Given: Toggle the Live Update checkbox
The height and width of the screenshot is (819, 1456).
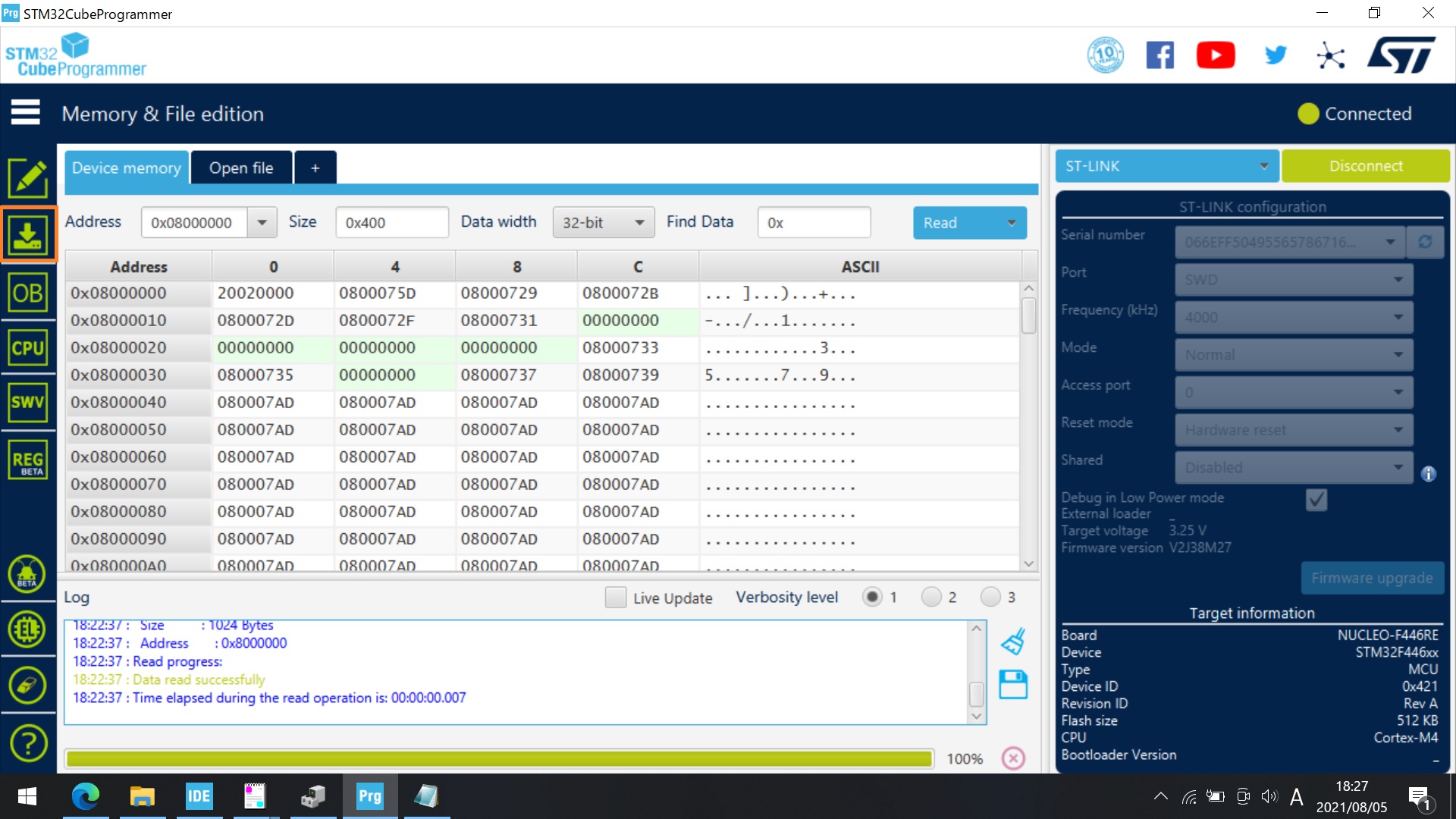Looking at the screenshot, I should click(x=615, y=597).
